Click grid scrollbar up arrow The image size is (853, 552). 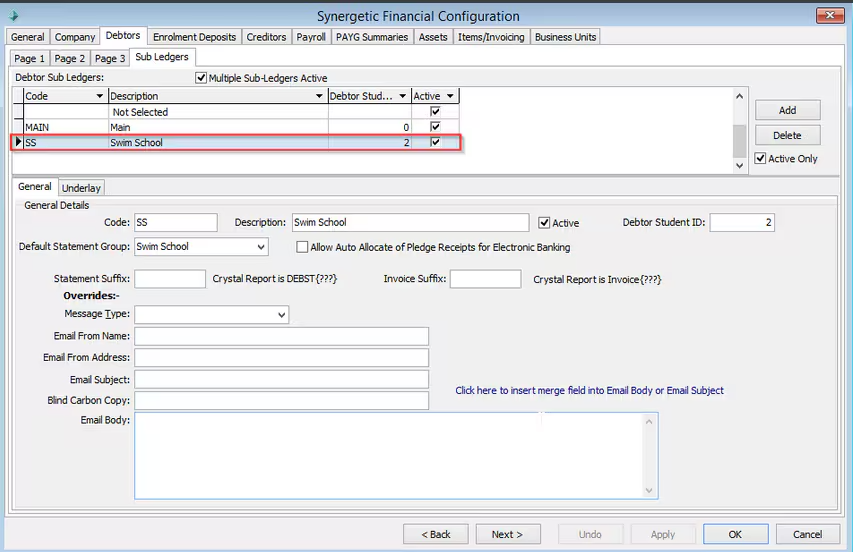[x=739, y=96]
